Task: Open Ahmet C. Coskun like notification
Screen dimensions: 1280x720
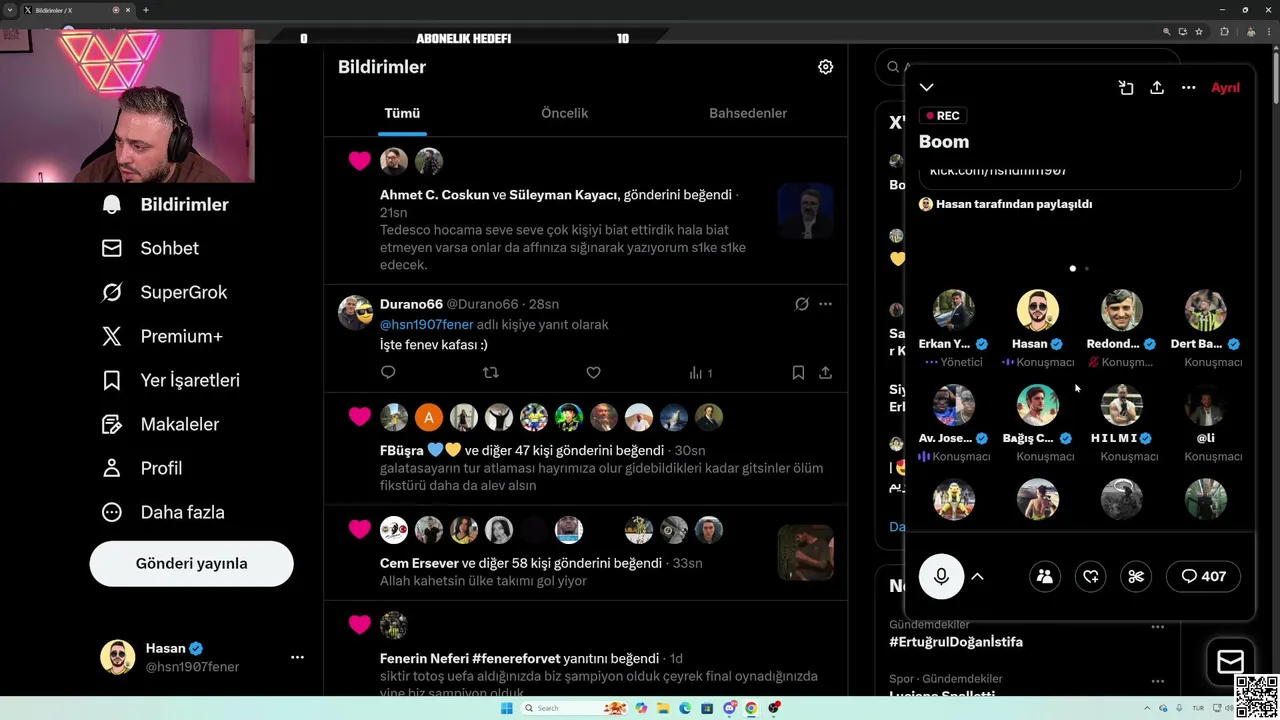Action: 585,211
